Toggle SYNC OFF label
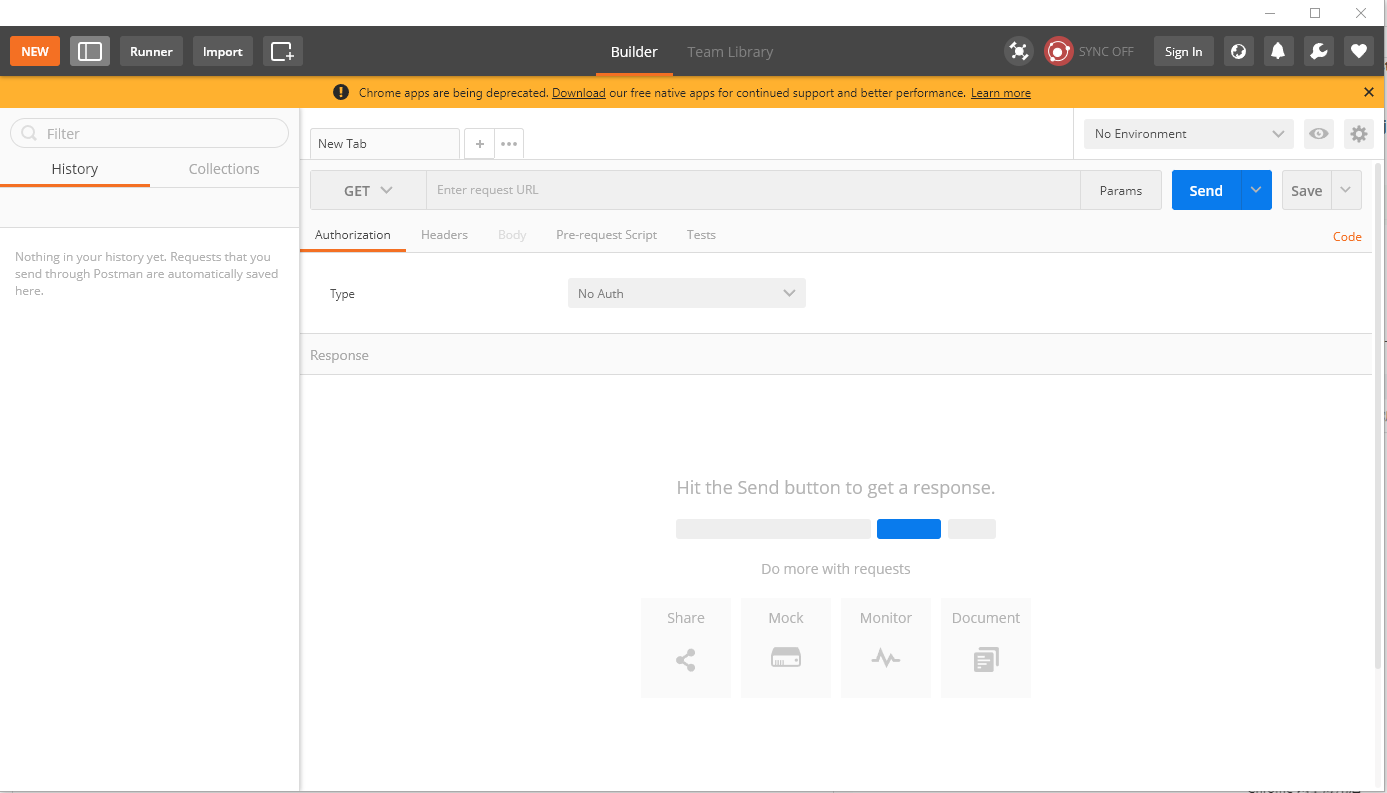The image size is (1387, 793). tap(1106, 52)
